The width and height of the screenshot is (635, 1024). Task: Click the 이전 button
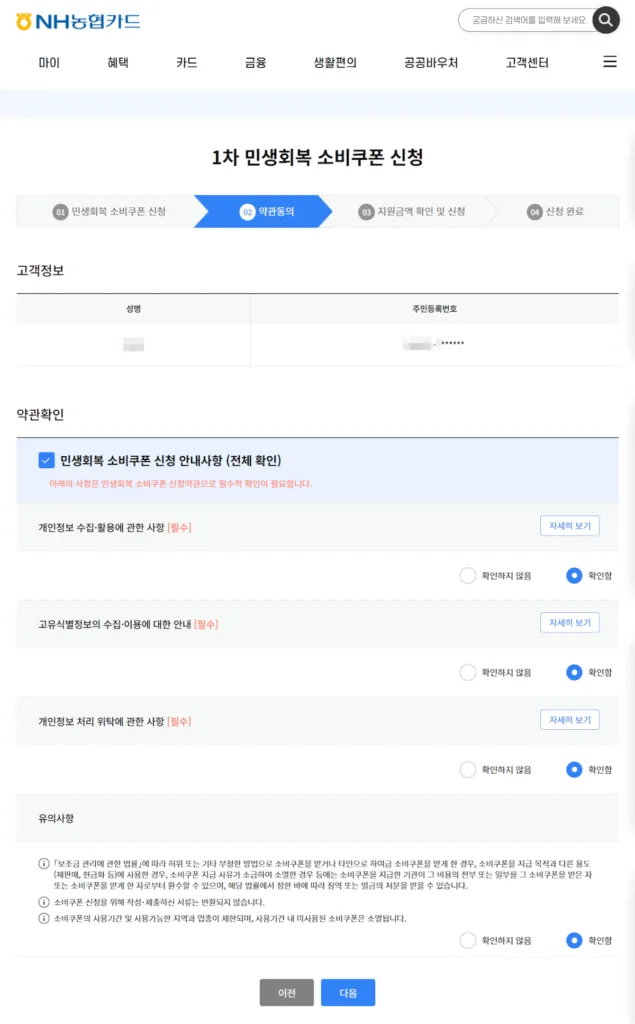287,993
